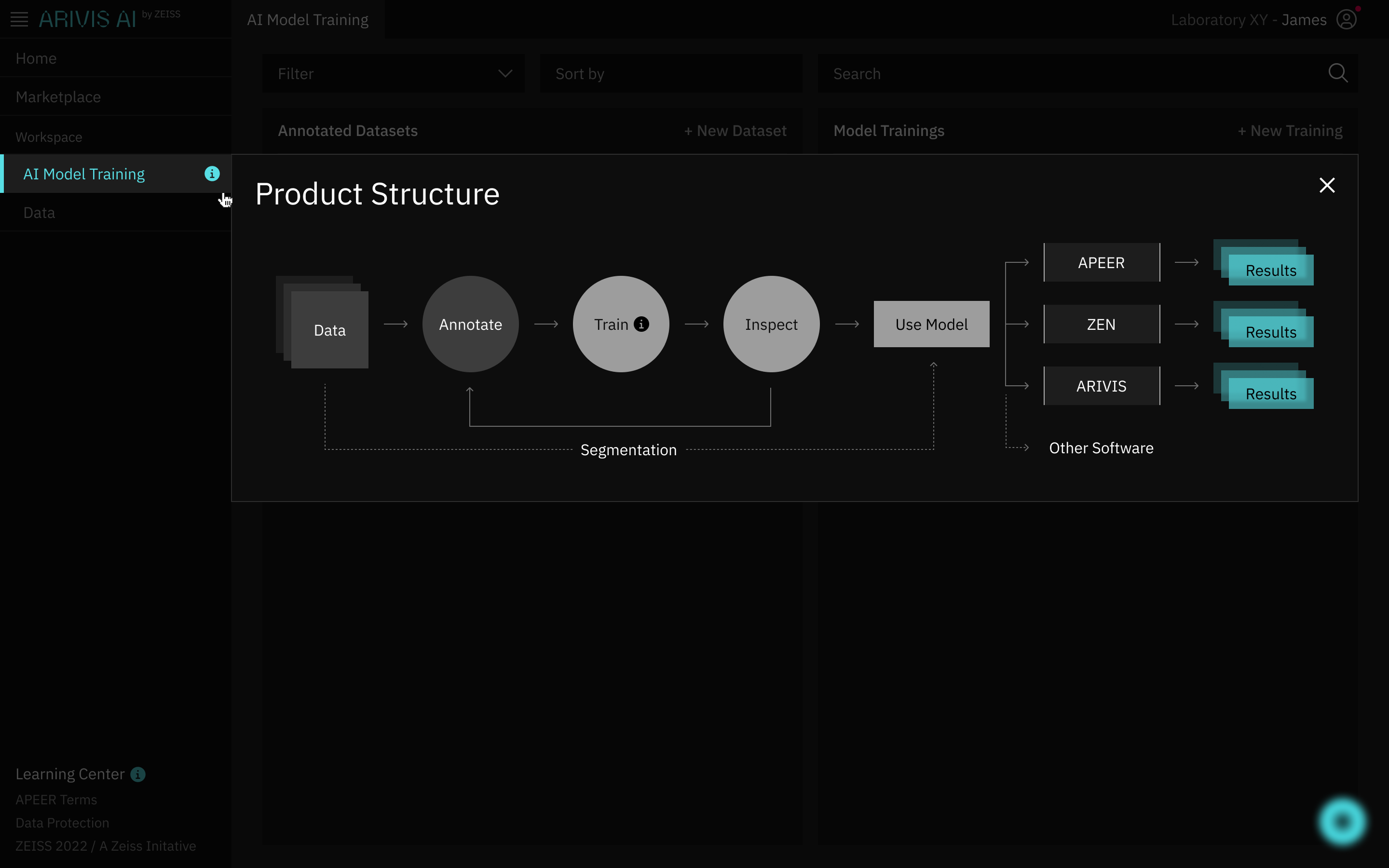Open APEER Terms link

[56, 800]
